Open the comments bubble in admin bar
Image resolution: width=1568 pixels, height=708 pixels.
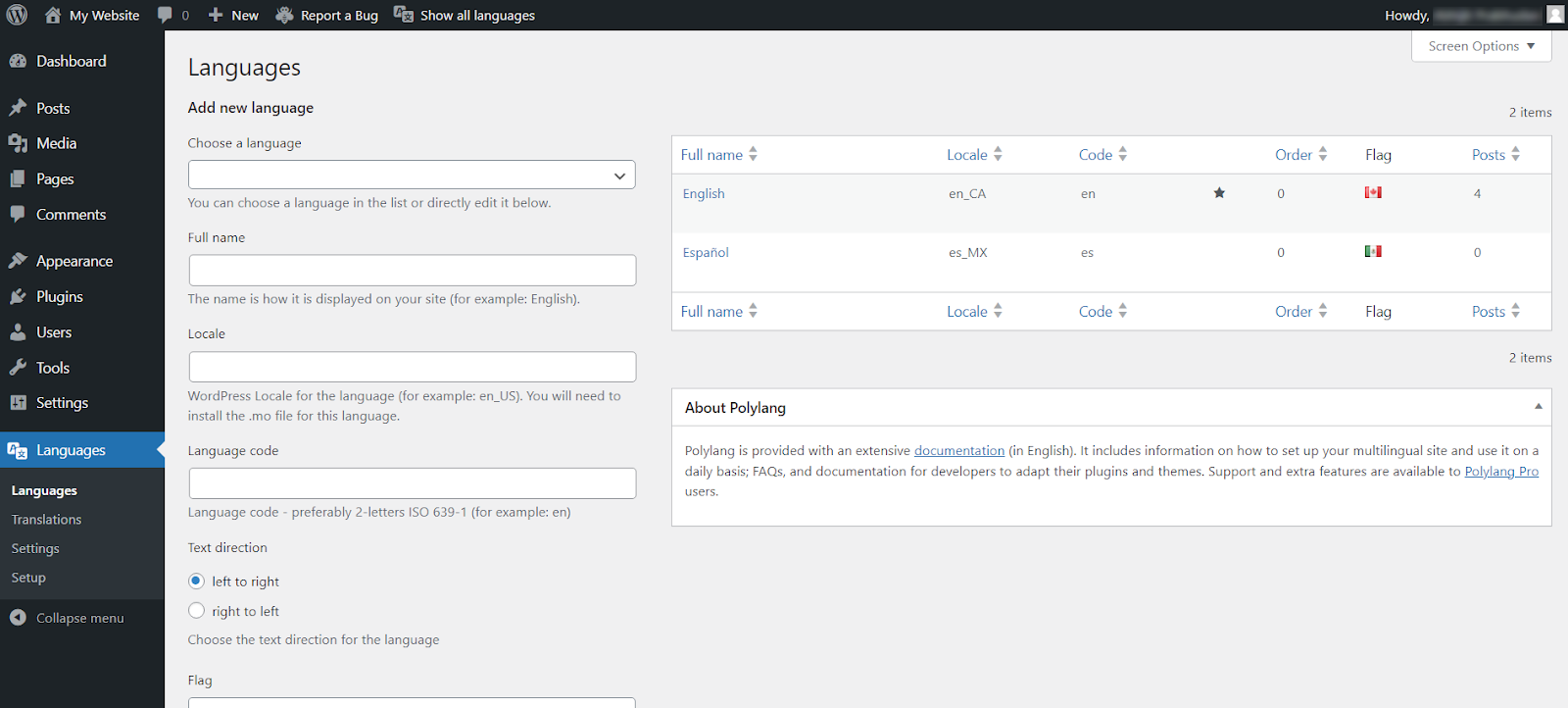(x=165, y=15)
